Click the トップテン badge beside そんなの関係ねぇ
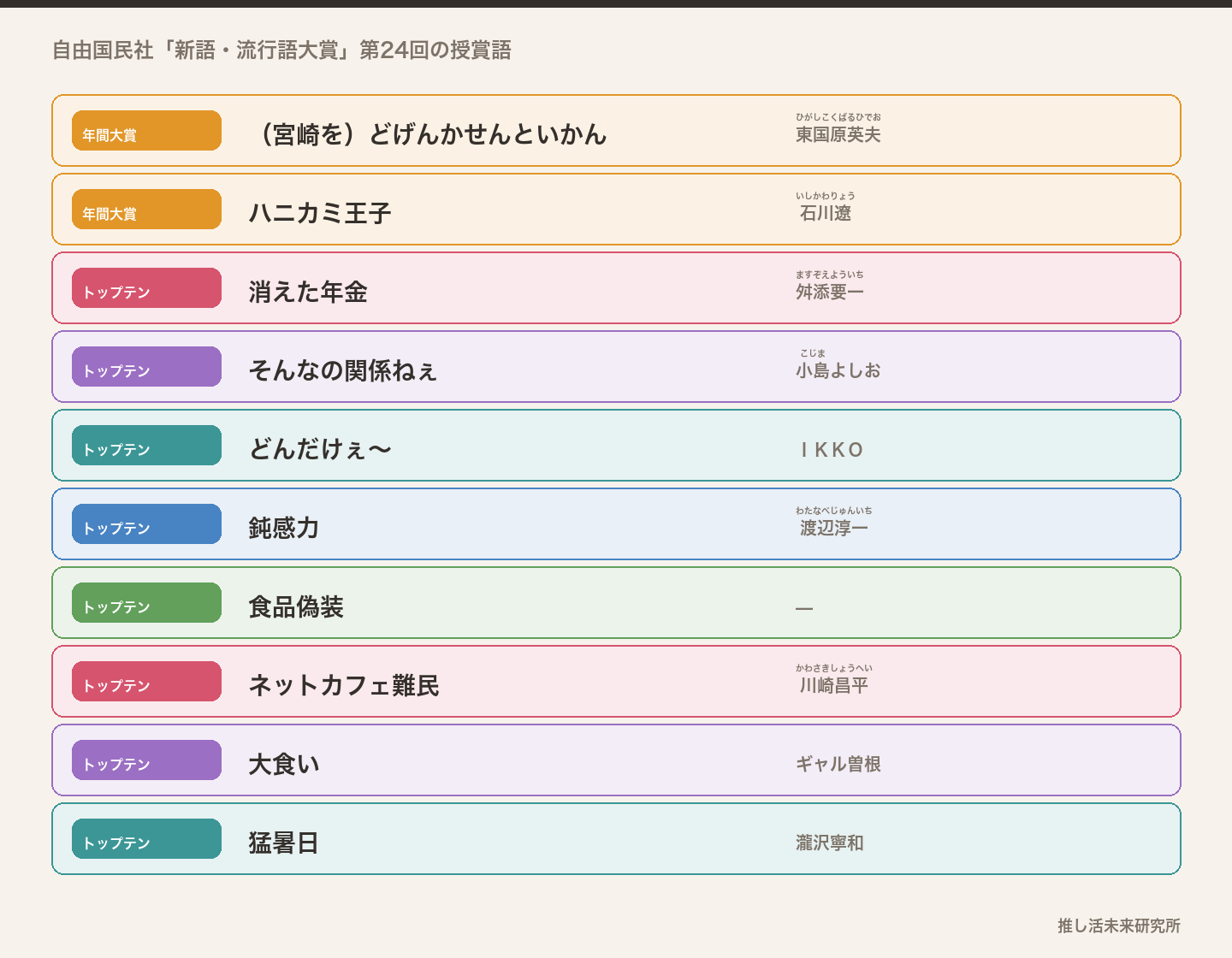The height and width of the screenshot is (958, 1232). click(x=146, y=367)
